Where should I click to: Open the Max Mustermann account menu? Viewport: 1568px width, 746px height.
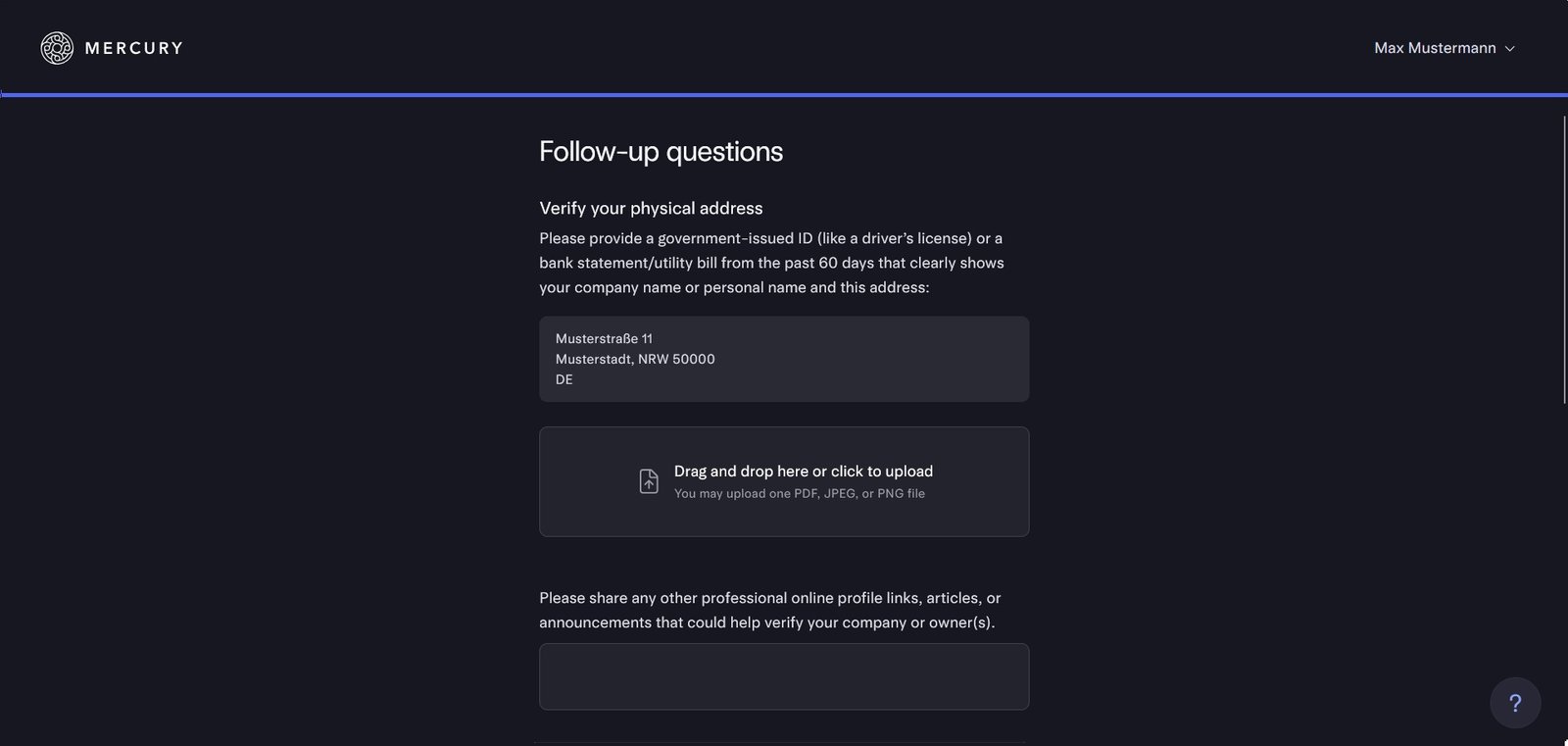coord(1434,48)
